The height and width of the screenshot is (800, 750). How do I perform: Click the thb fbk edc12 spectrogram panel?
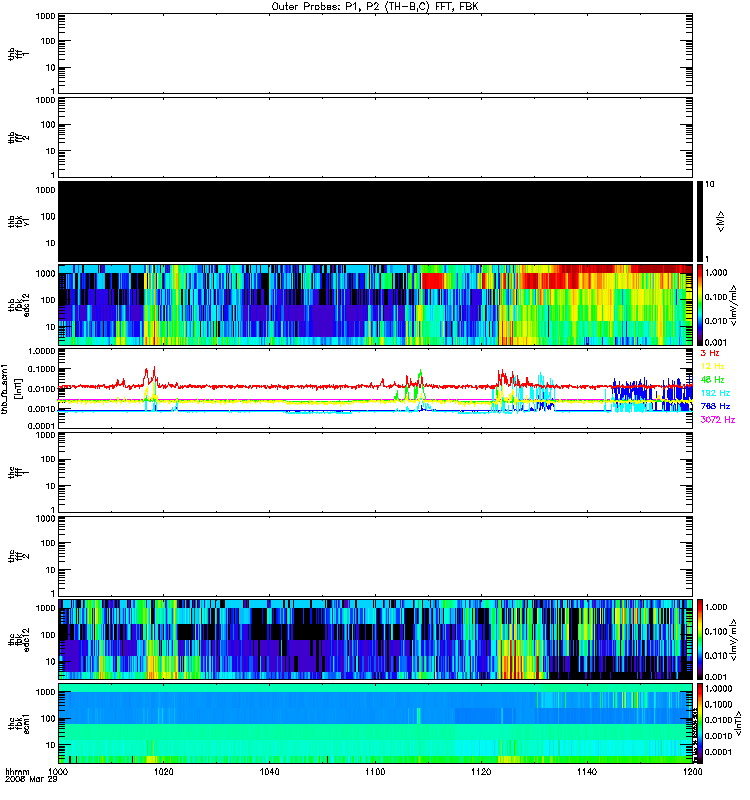(376, 305)
